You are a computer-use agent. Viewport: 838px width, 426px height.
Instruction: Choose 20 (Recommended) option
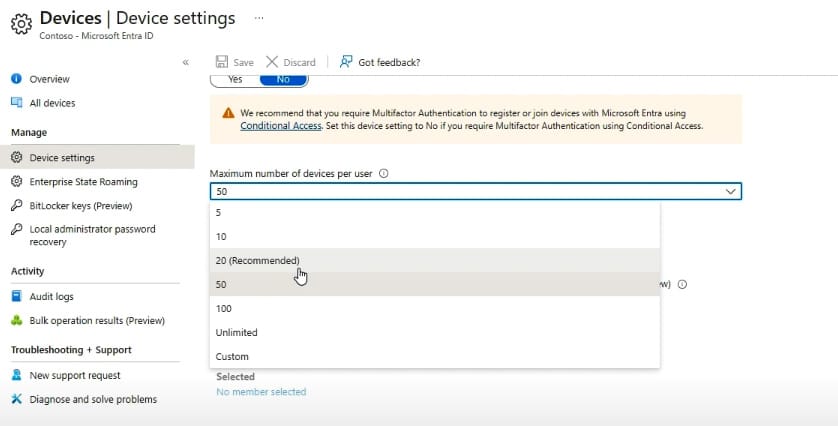[435, 260]
